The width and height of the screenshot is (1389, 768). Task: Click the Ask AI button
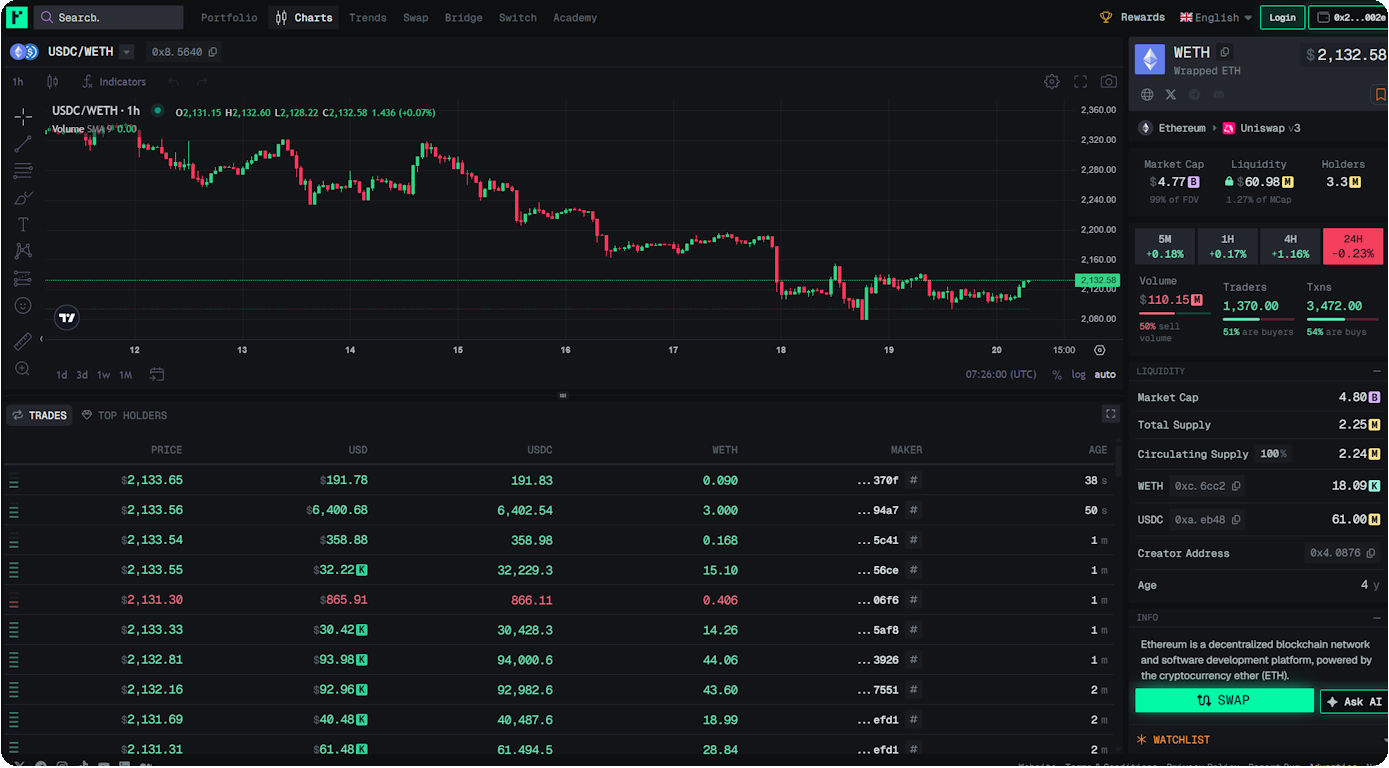1355,701
